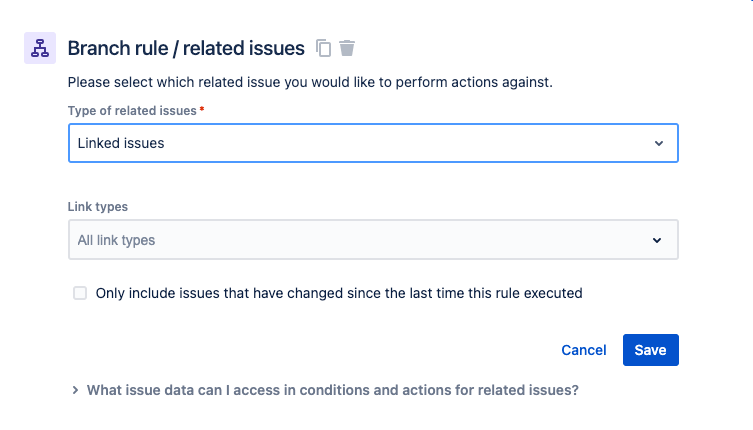The height and width of the screenshot is (430, 753).
Task: Click the 'Linked issues' selected value text
Action: coord(121,143)
